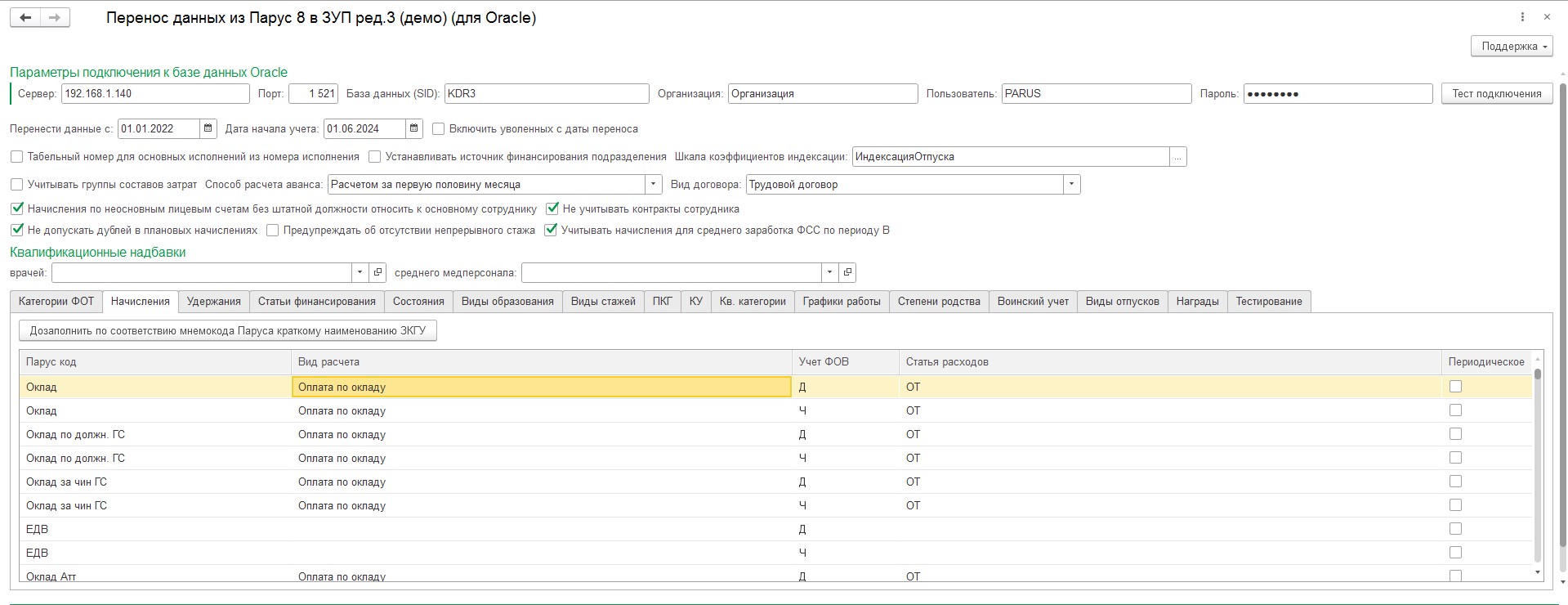This screenshot has width=1568, height=605.
Task: Open the 'Состояния' tab
Action: coord(418,302)
